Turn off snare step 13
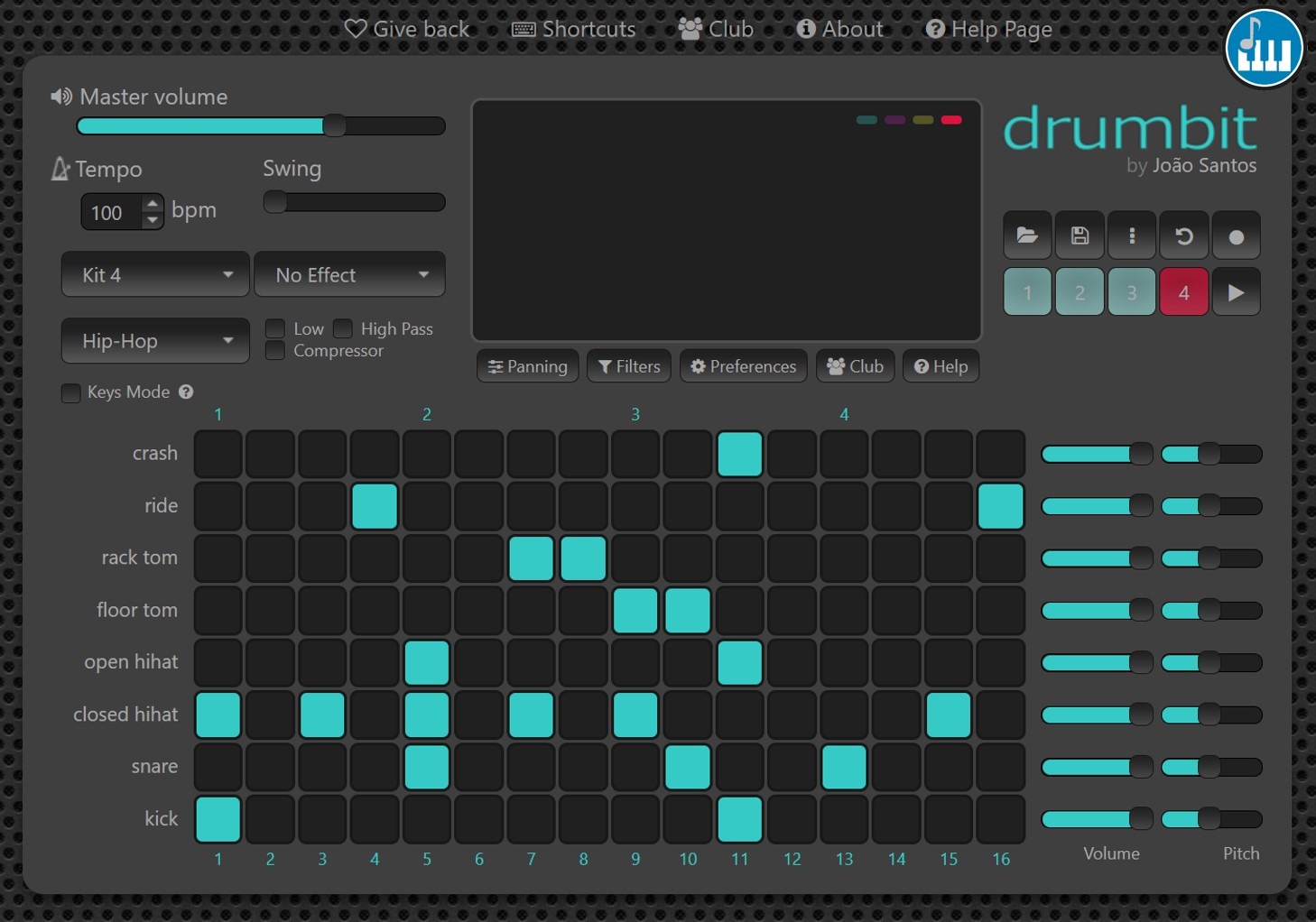 tap(844, 767)
